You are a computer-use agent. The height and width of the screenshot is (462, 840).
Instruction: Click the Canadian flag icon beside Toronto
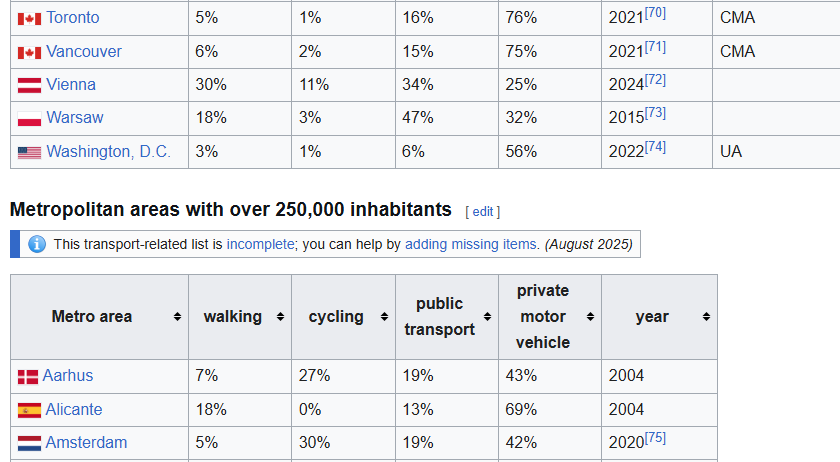click(x=29, y=18)
